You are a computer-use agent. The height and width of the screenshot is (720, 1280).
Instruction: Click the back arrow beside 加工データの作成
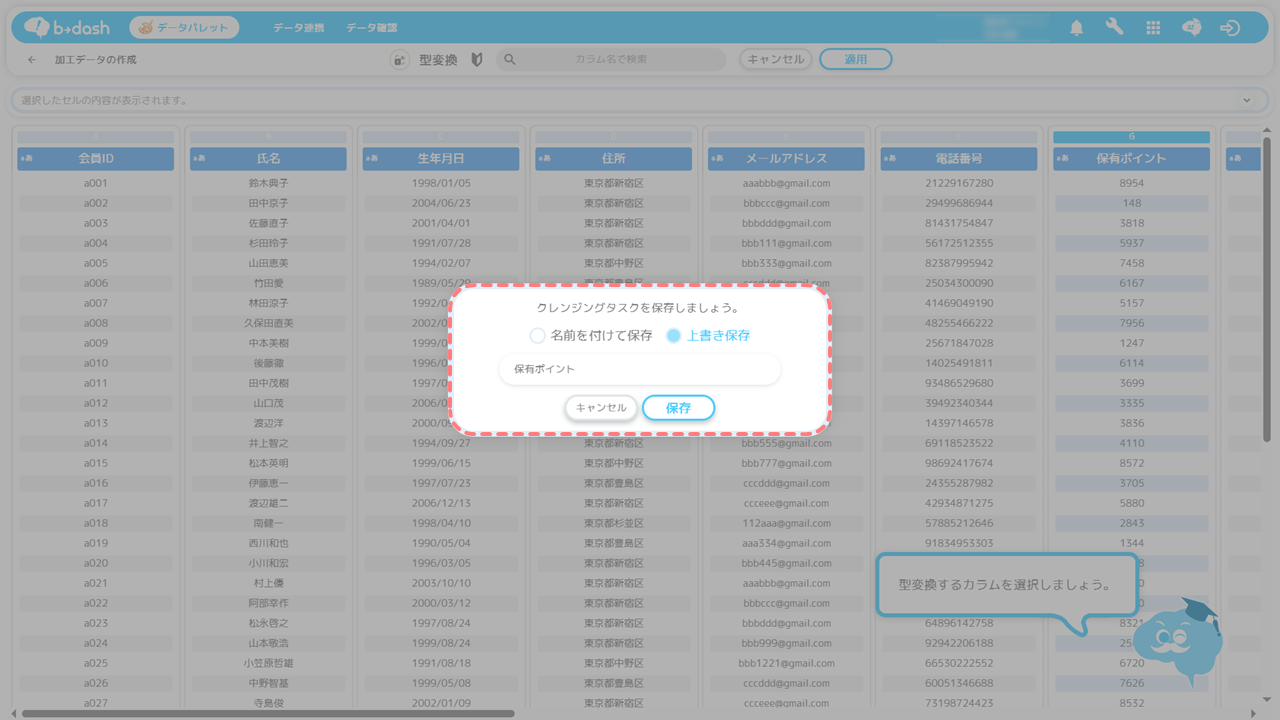click(32, 60)
